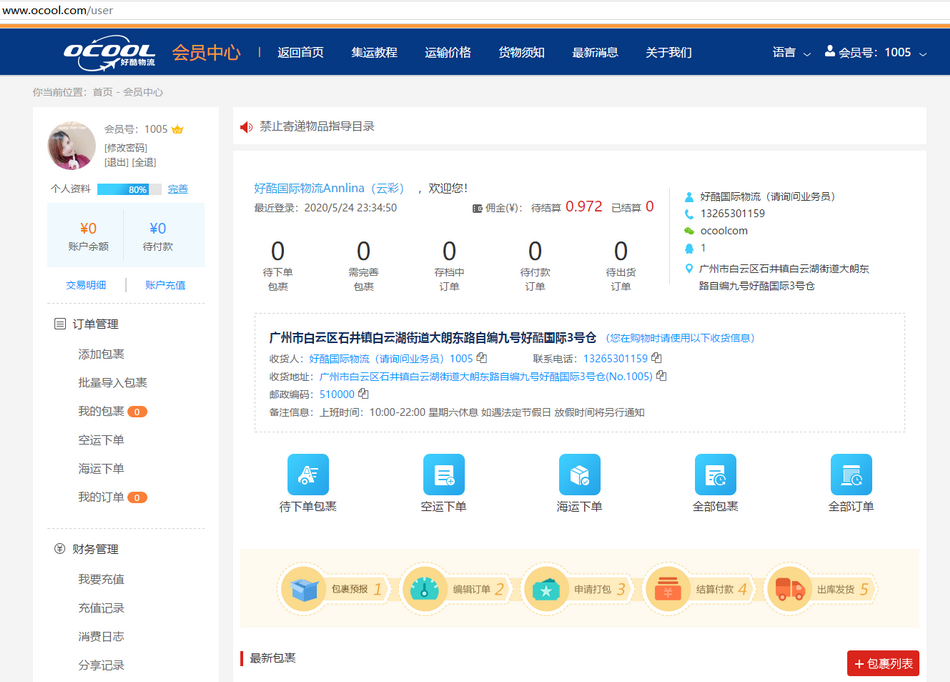Click the red 包裹列表 button

(x=883, y=664)
